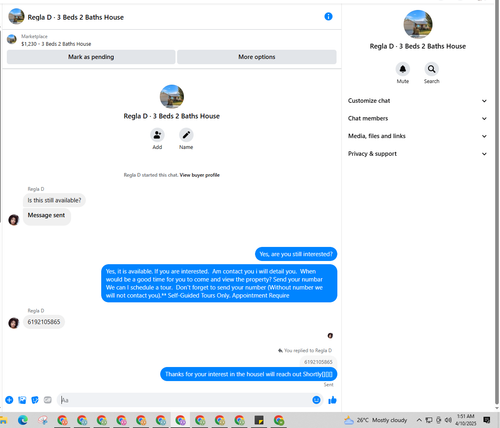Open the conversation information icon
500x428 pixels.
pyautogui.click(x=328, y=16)
